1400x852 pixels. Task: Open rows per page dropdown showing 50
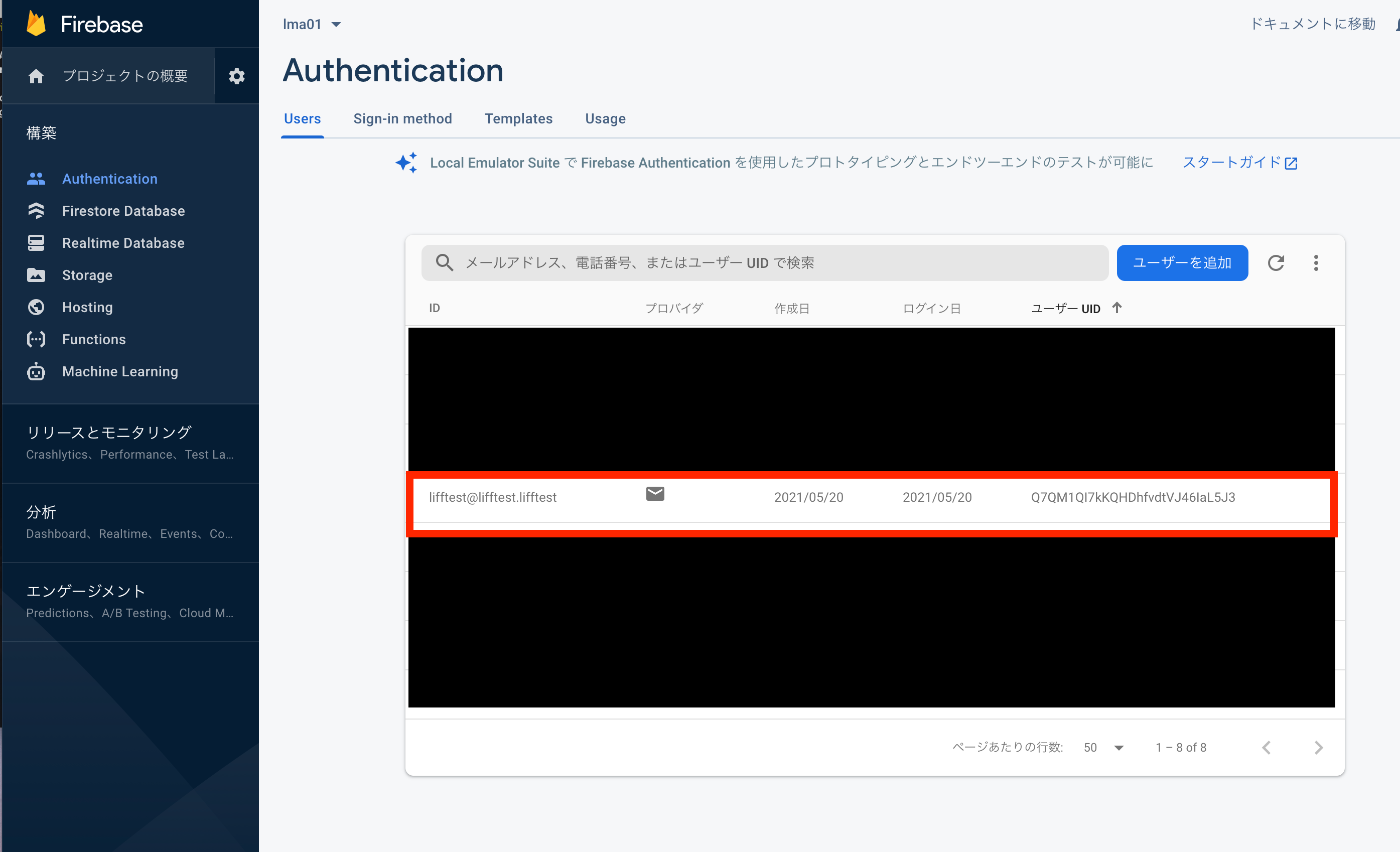1104,747
